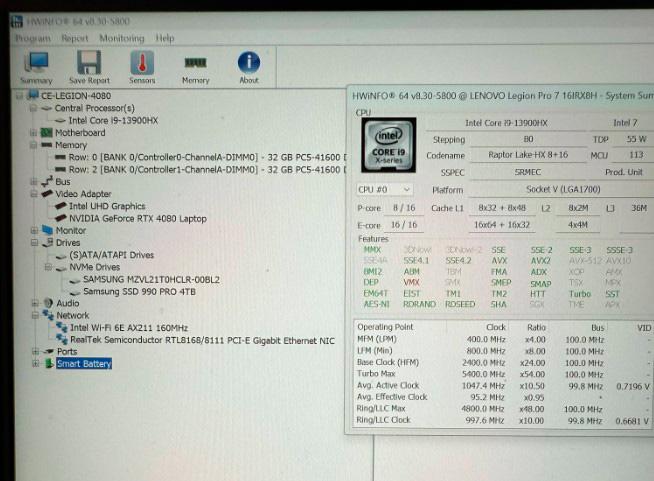Click the Smart Battery icon
The height and width of the screenshot is (481, 654).
pos(49,363)
